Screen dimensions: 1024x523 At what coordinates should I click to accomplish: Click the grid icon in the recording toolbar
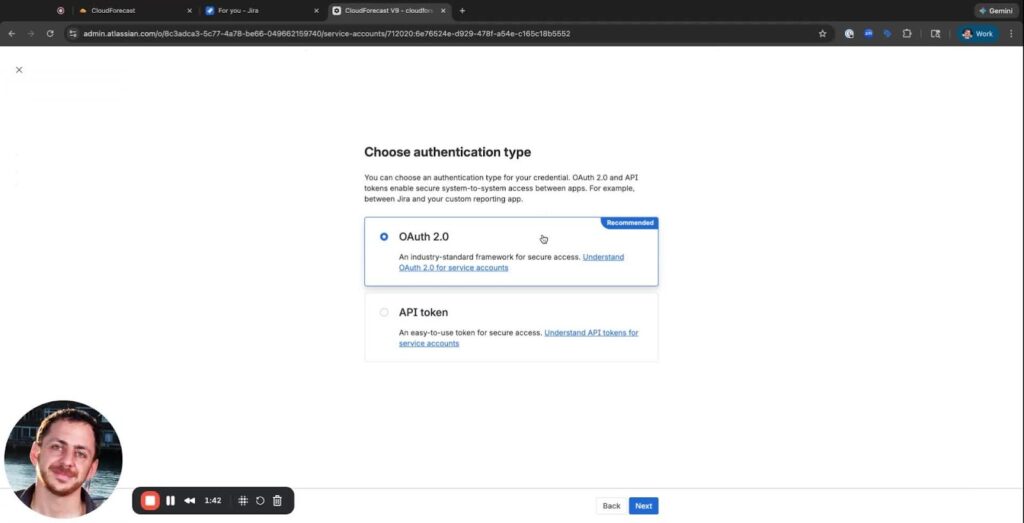pyautogui.click(x=243, y=500)
